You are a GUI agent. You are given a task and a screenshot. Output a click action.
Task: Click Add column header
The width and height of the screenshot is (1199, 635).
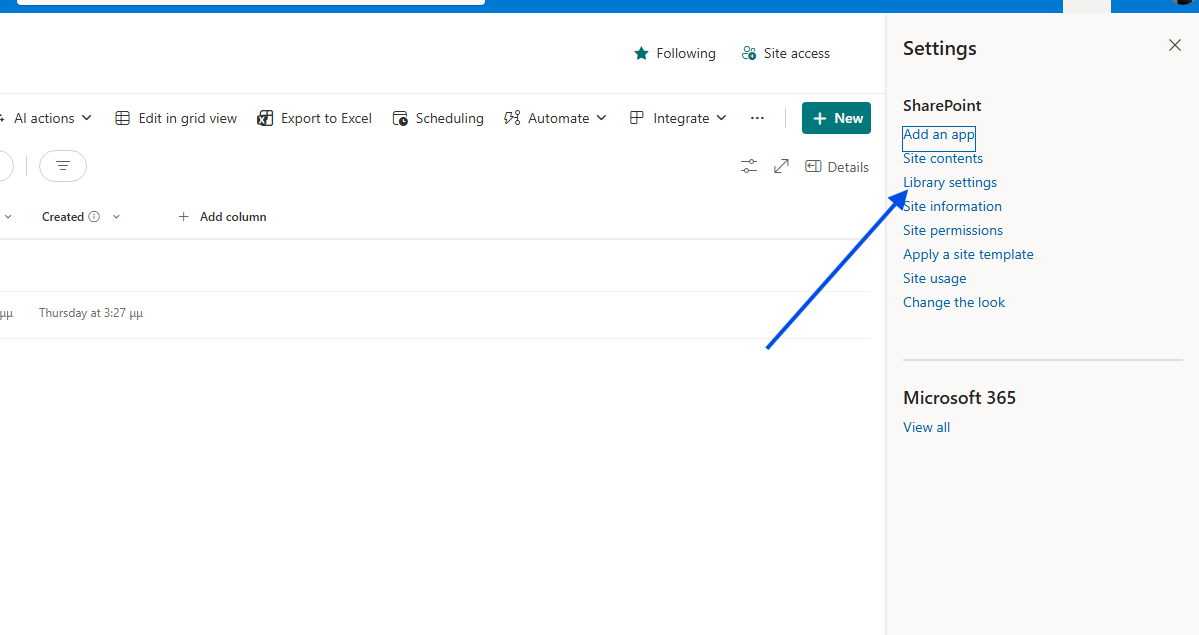[x=222, y=217]
